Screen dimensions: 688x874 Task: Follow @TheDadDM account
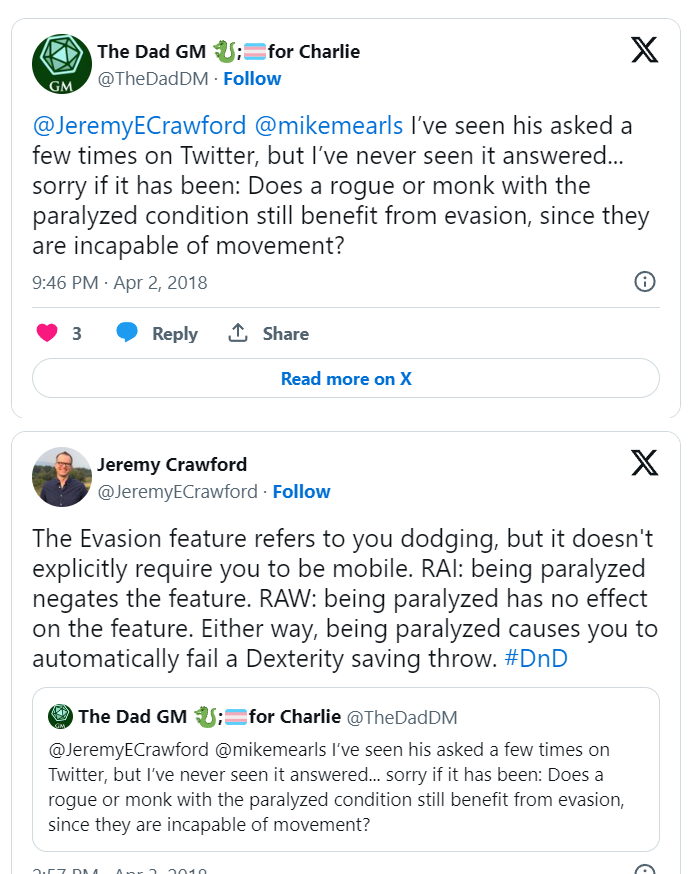pos(252,79)
